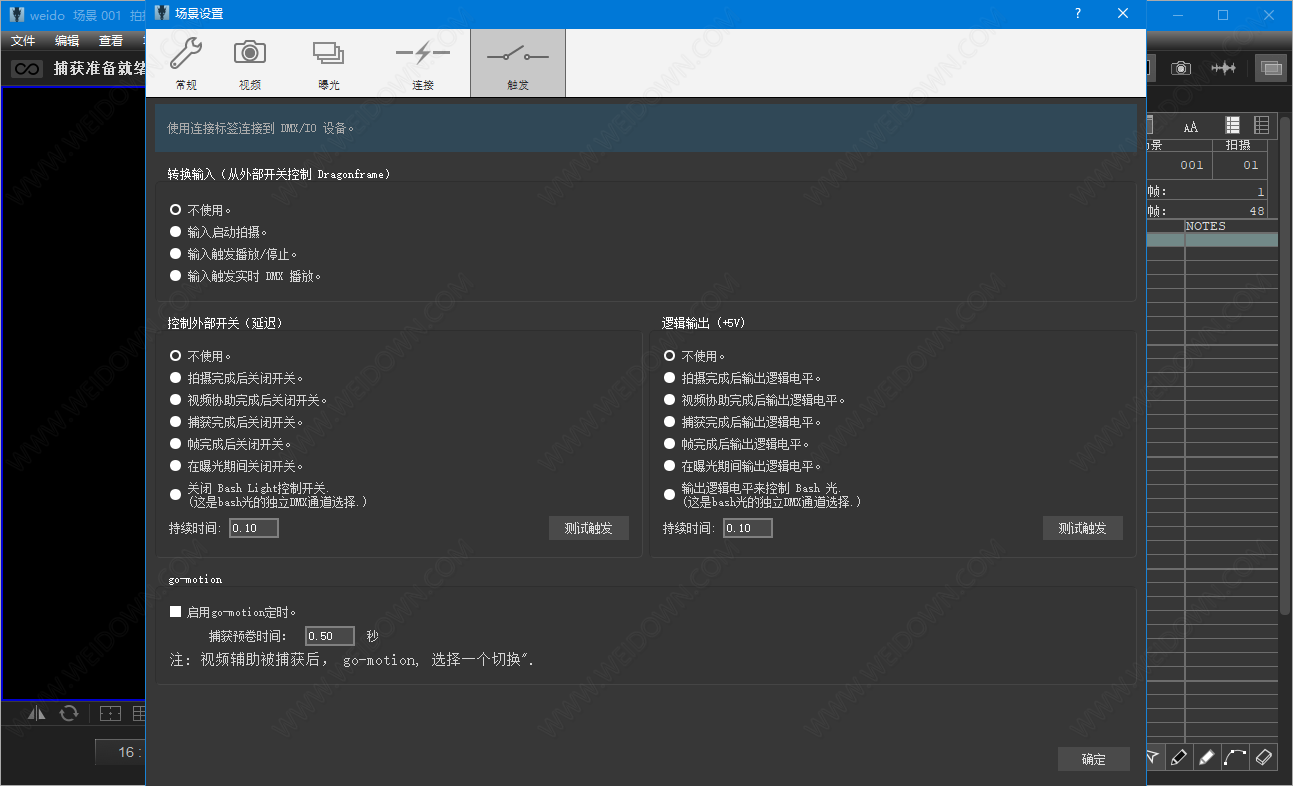Select 拍摄完成后输出逻辑电平 option
Viewport: 1293px width, 786px height.
click(742, 378)
